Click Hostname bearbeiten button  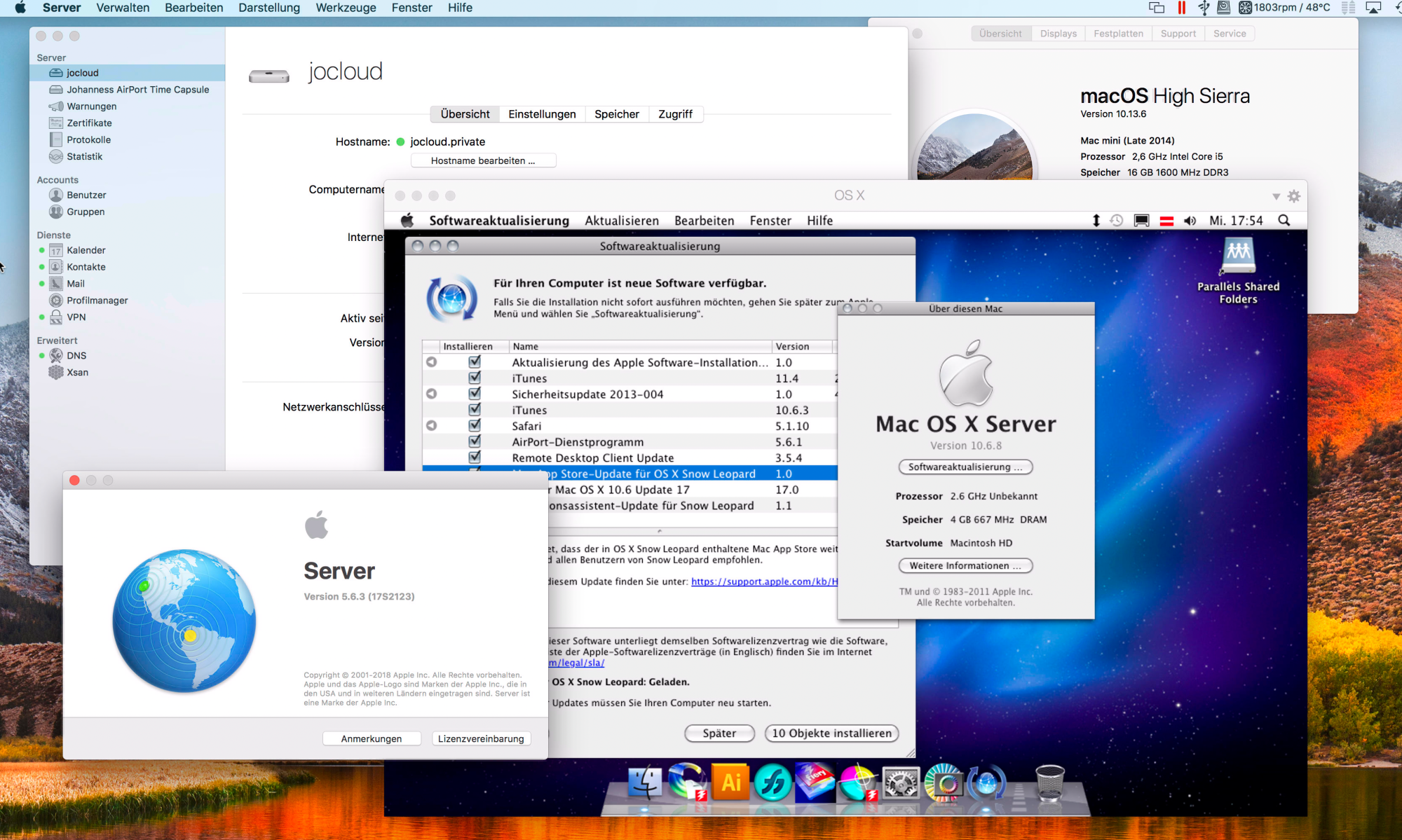483,161
